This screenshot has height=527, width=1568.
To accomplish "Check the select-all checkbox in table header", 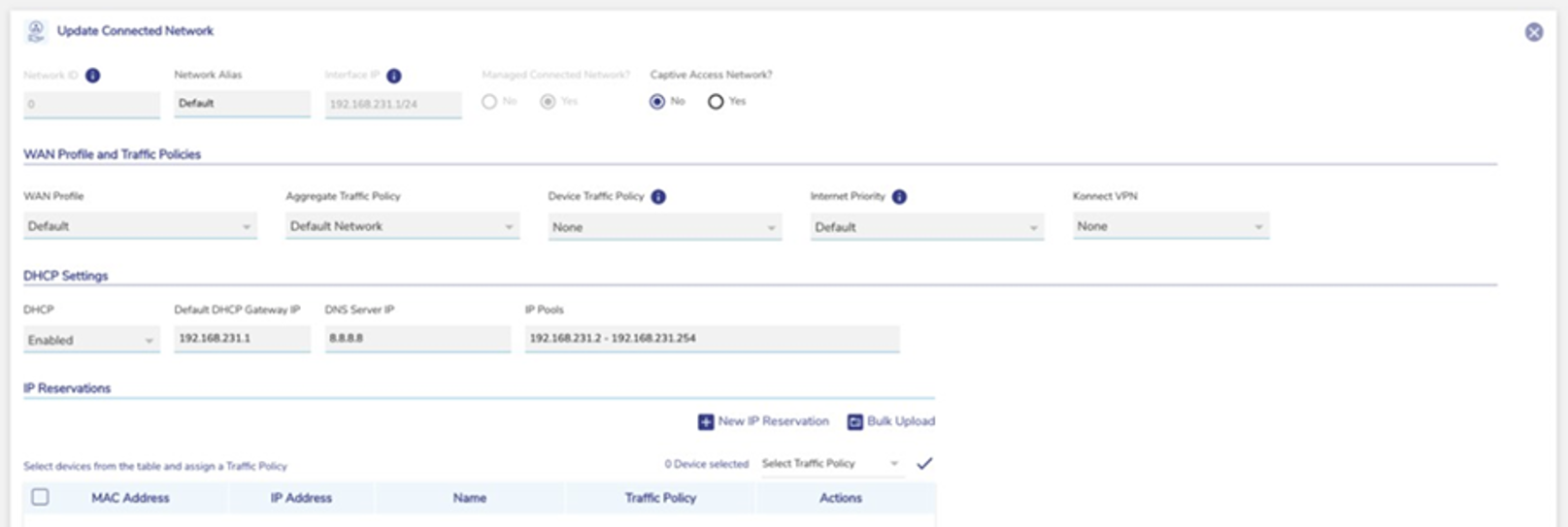I will click(40, 497).
